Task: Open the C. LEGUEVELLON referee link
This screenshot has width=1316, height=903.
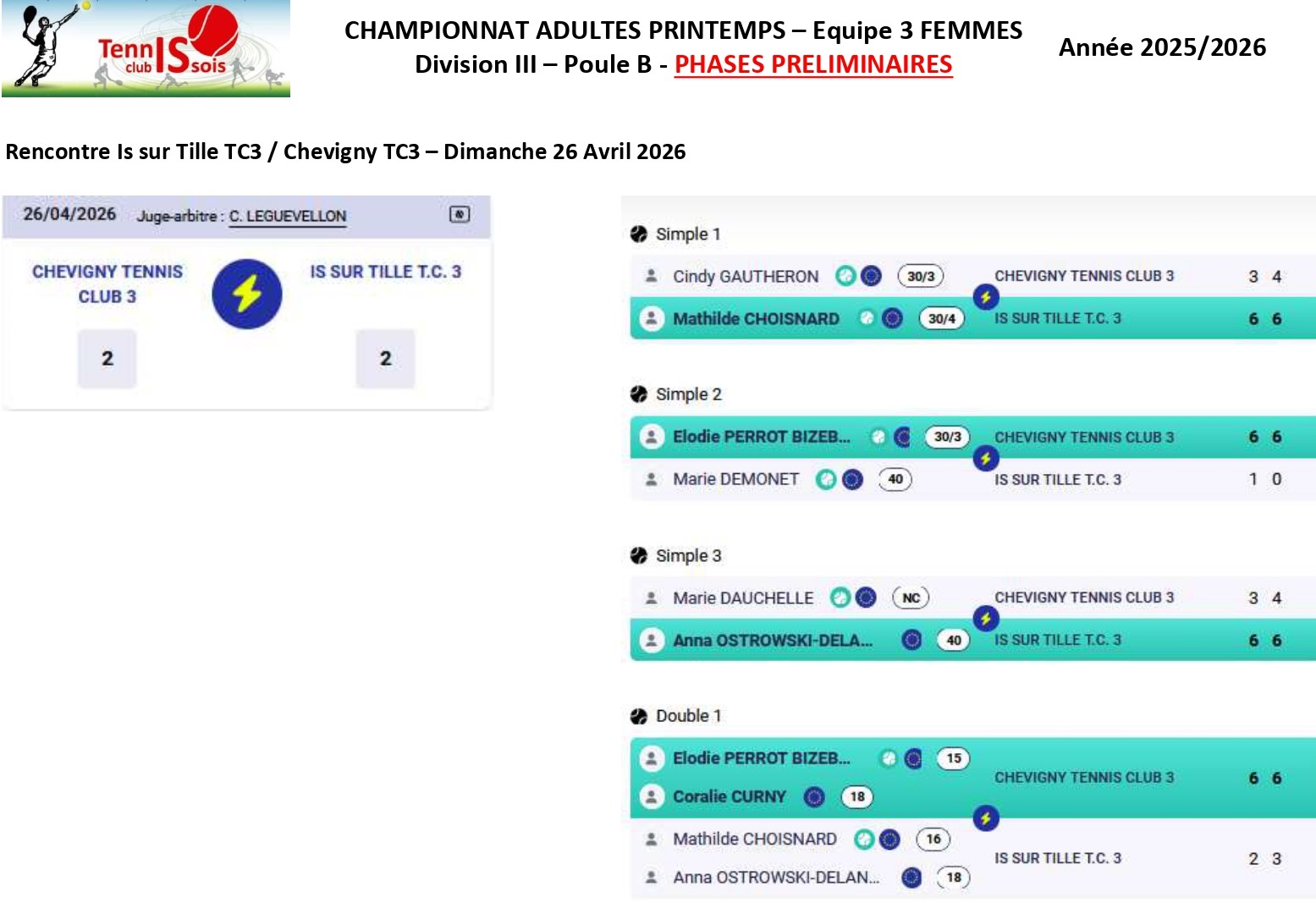Action: click(288, 216)
